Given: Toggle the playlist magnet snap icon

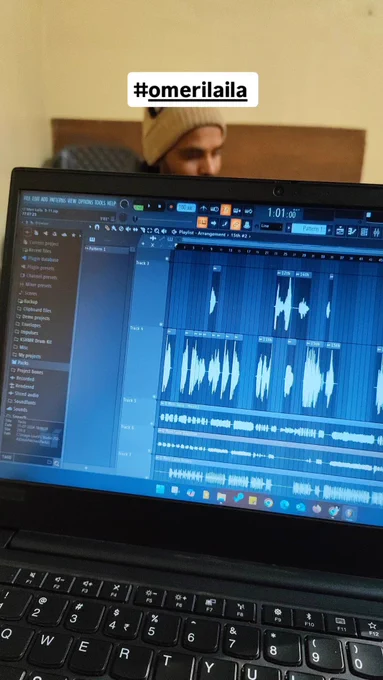Looking at the screenshot, I should pos(97,227).
